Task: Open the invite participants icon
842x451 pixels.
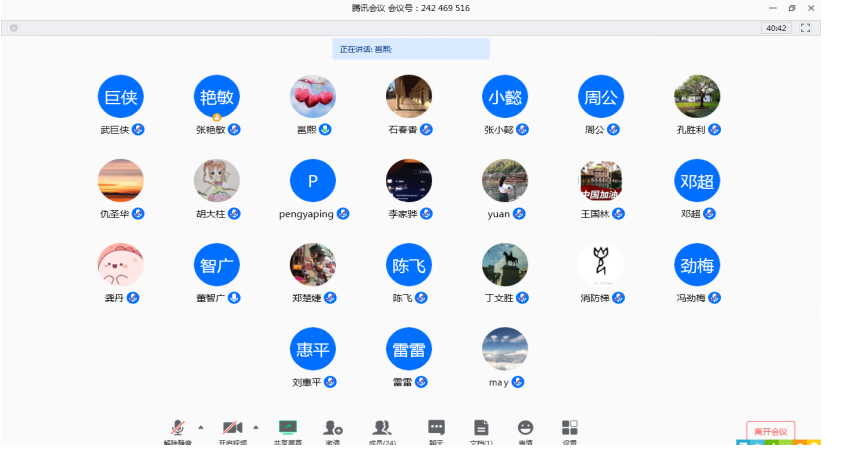Action: click(333, 428)
